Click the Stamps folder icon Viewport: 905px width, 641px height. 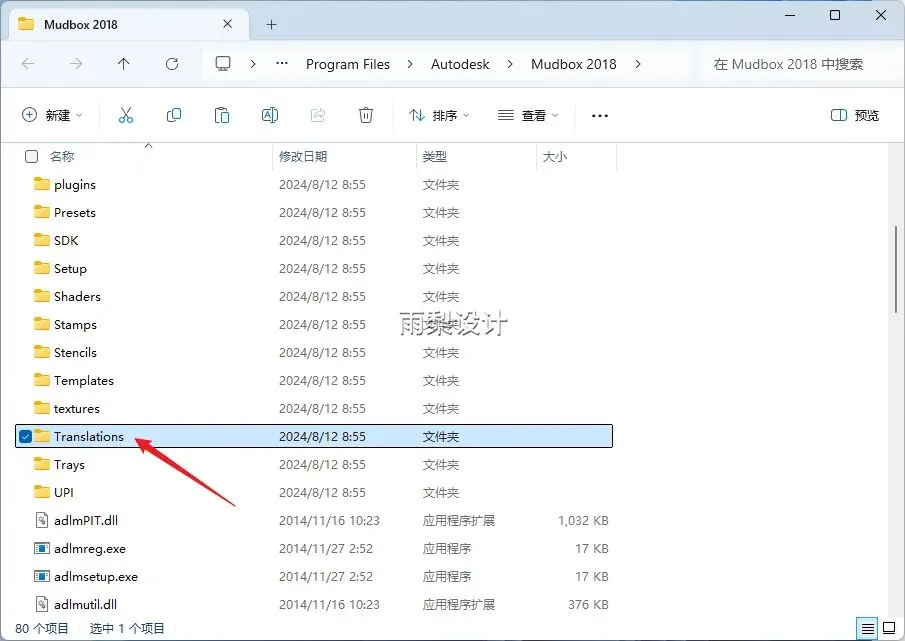(x=42, y=324)
